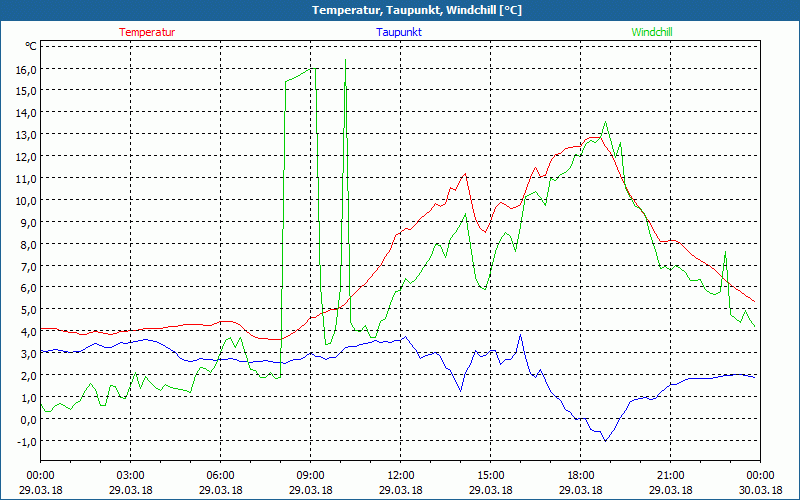Click the 10,0 y-axis value

27,201
